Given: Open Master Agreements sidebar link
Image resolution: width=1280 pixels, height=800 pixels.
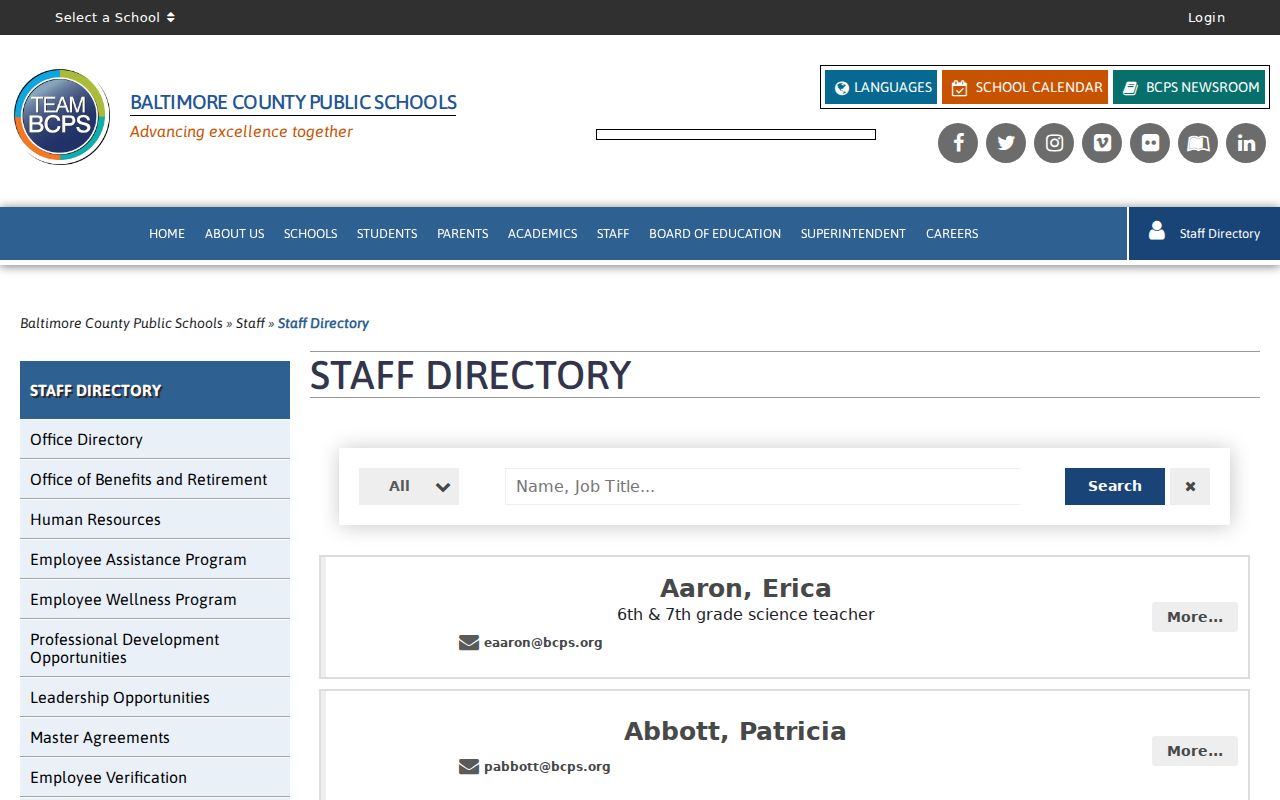Looking at the screenshot, I should [x=155, y=737].
